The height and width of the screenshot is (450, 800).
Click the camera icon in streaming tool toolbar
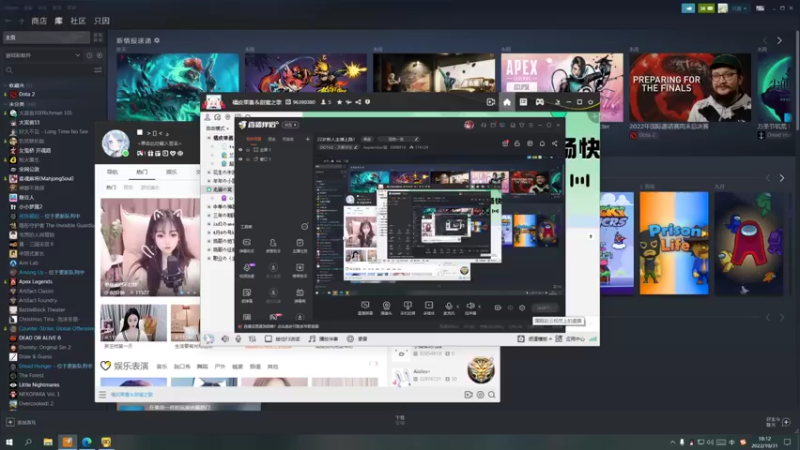click(386, 305)
